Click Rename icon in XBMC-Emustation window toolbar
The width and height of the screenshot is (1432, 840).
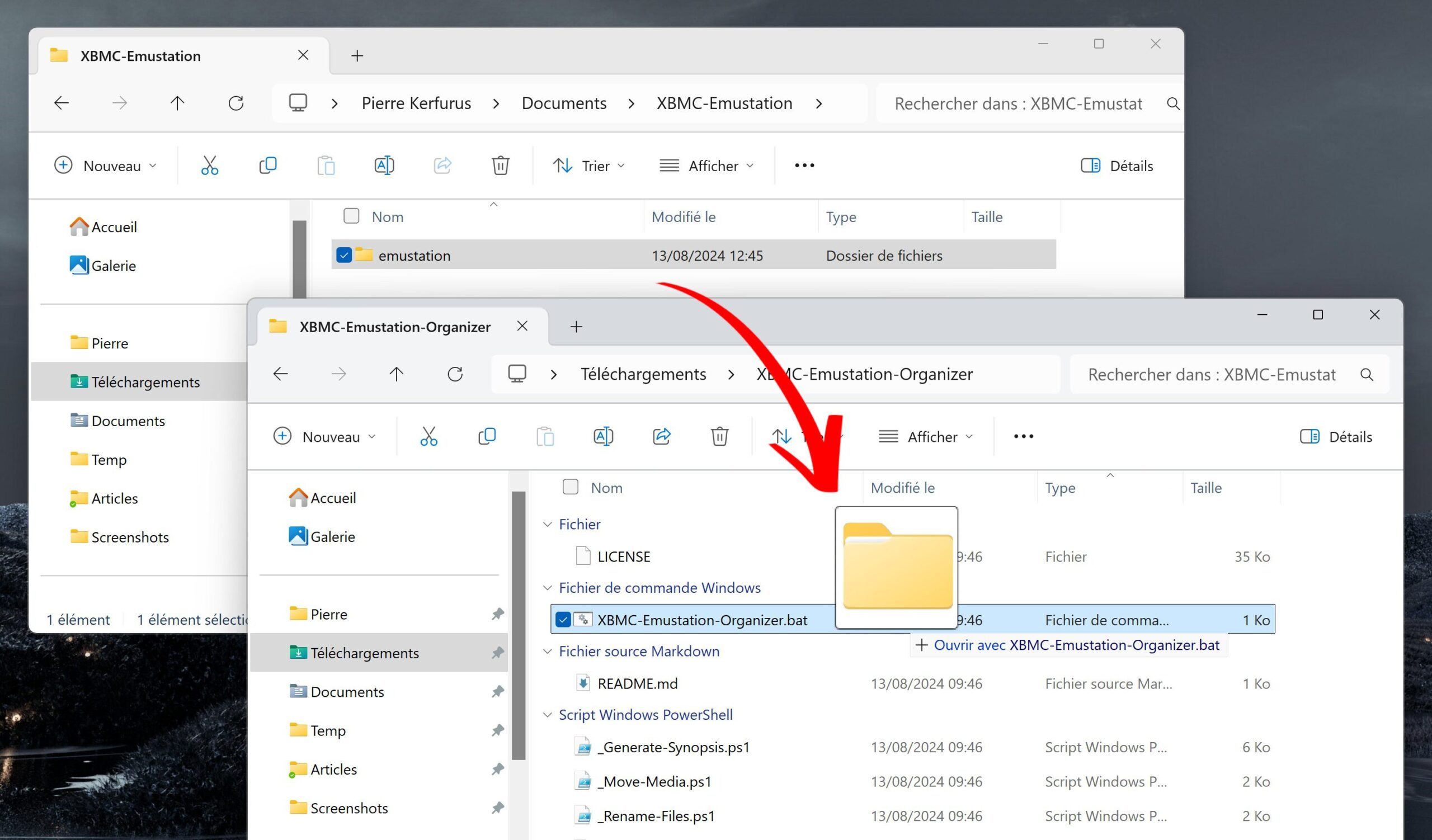pos(384,166)
